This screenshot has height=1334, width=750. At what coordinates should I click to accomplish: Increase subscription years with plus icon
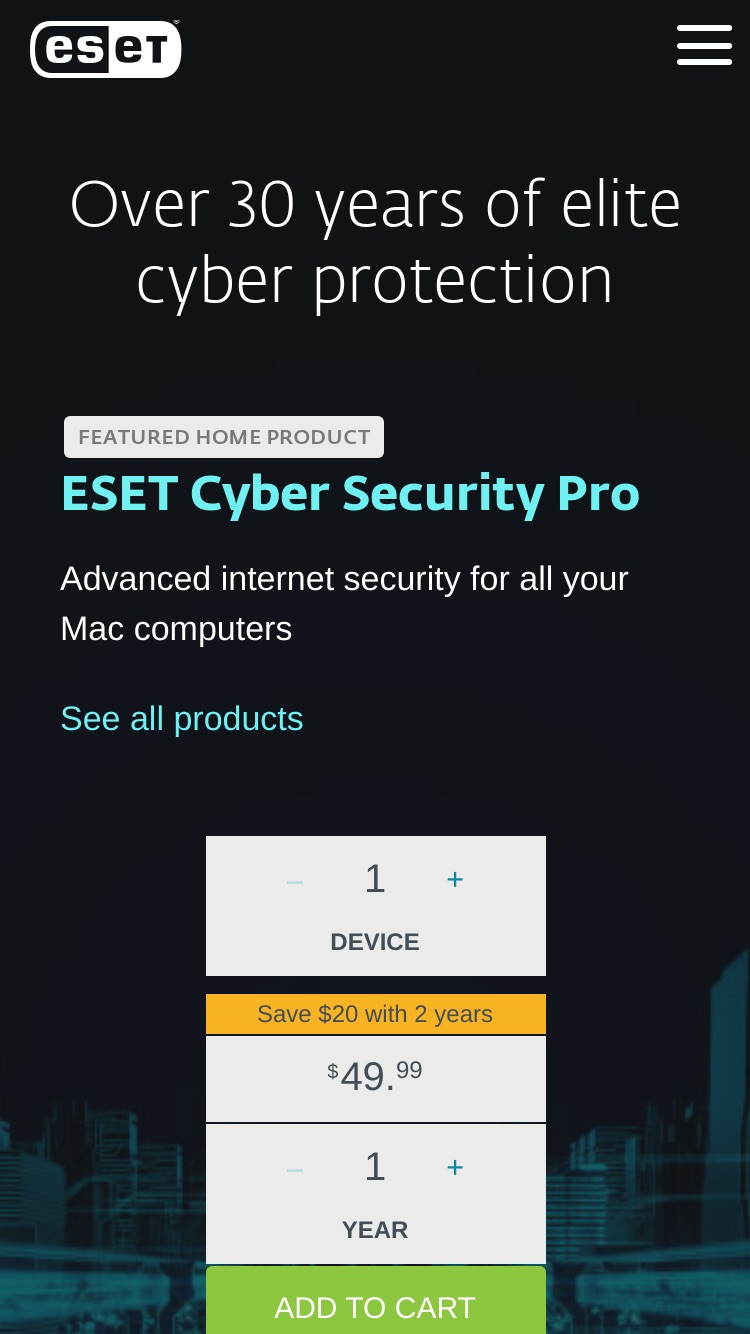[x=455, y=1167]
